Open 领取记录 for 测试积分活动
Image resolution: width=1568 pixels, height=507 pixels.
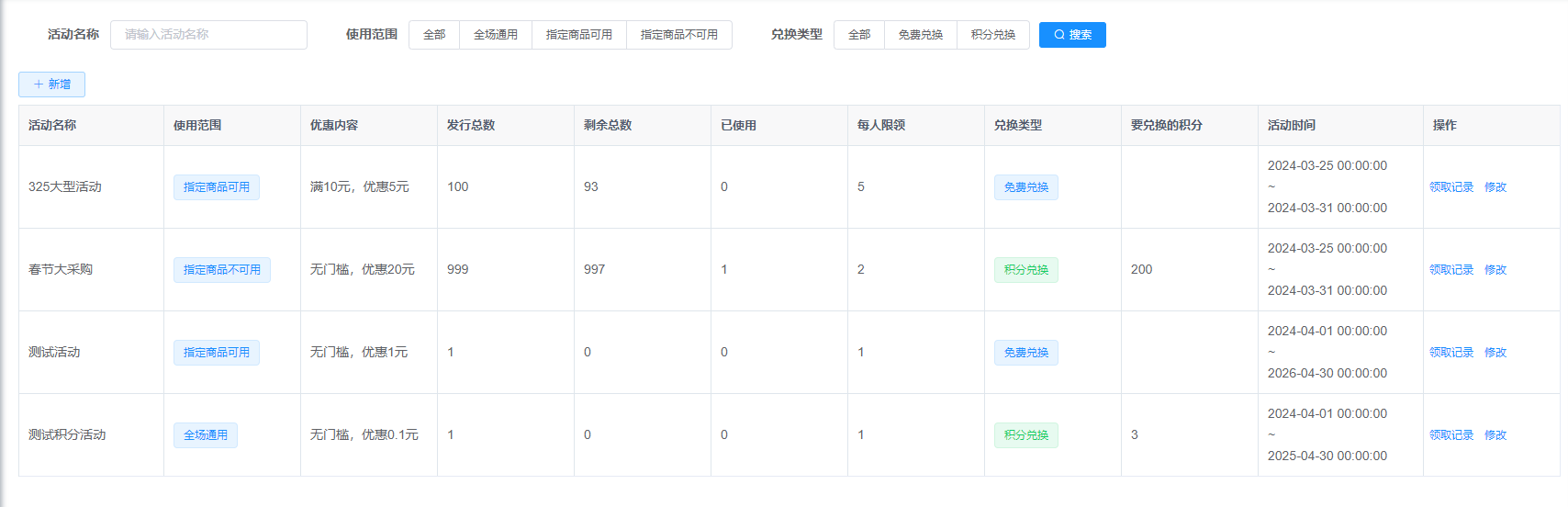1450,435
